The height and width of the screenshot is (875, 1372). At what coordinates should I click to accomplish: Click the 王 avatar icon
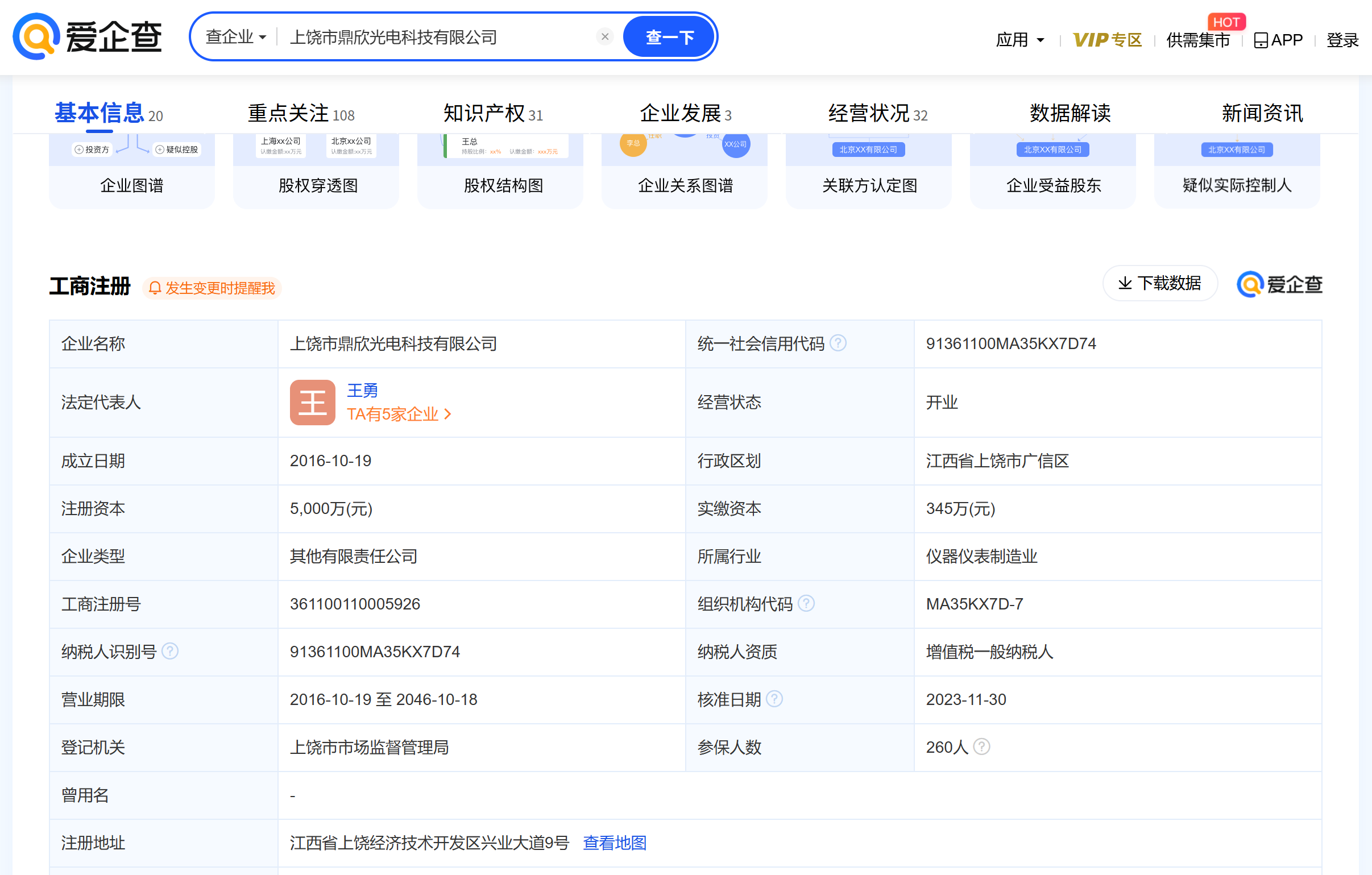pos(312,402)
